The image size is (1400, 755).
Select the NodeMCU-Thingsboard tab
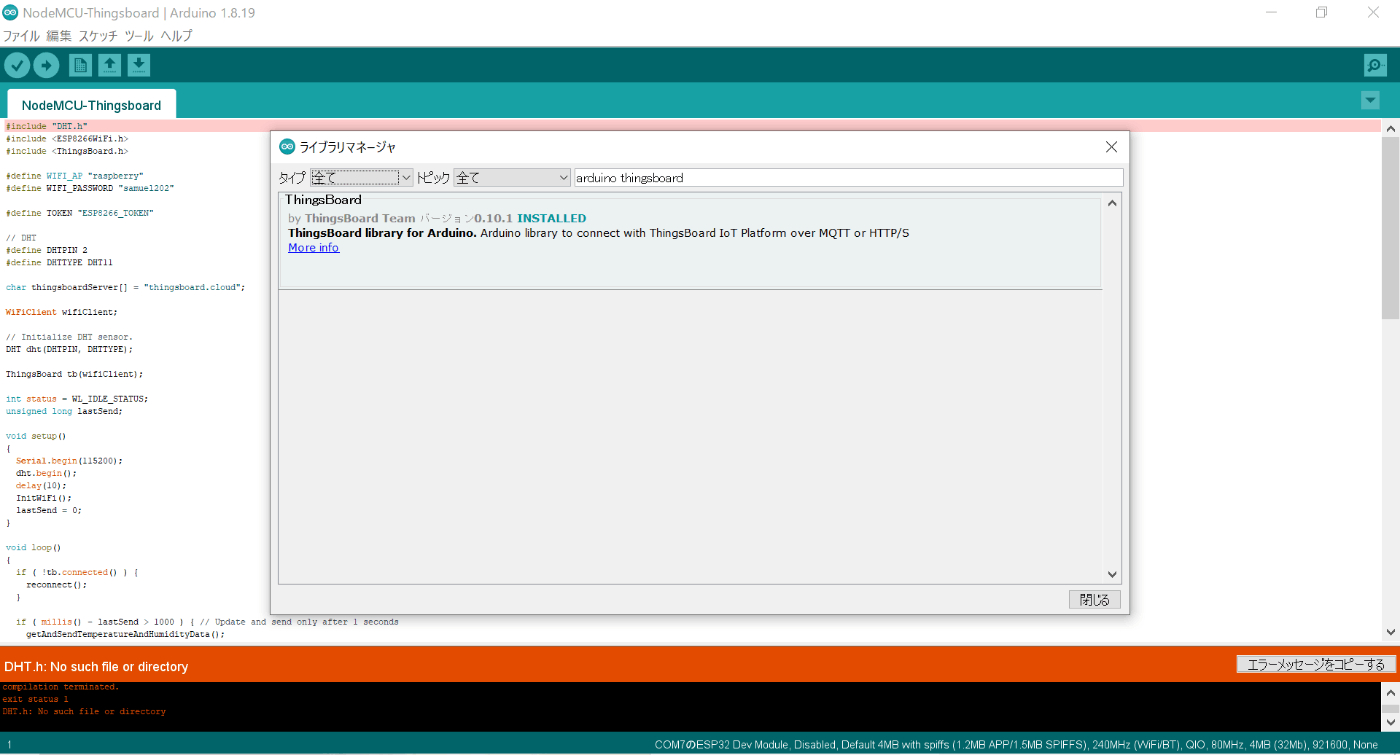tap(91, 105)
